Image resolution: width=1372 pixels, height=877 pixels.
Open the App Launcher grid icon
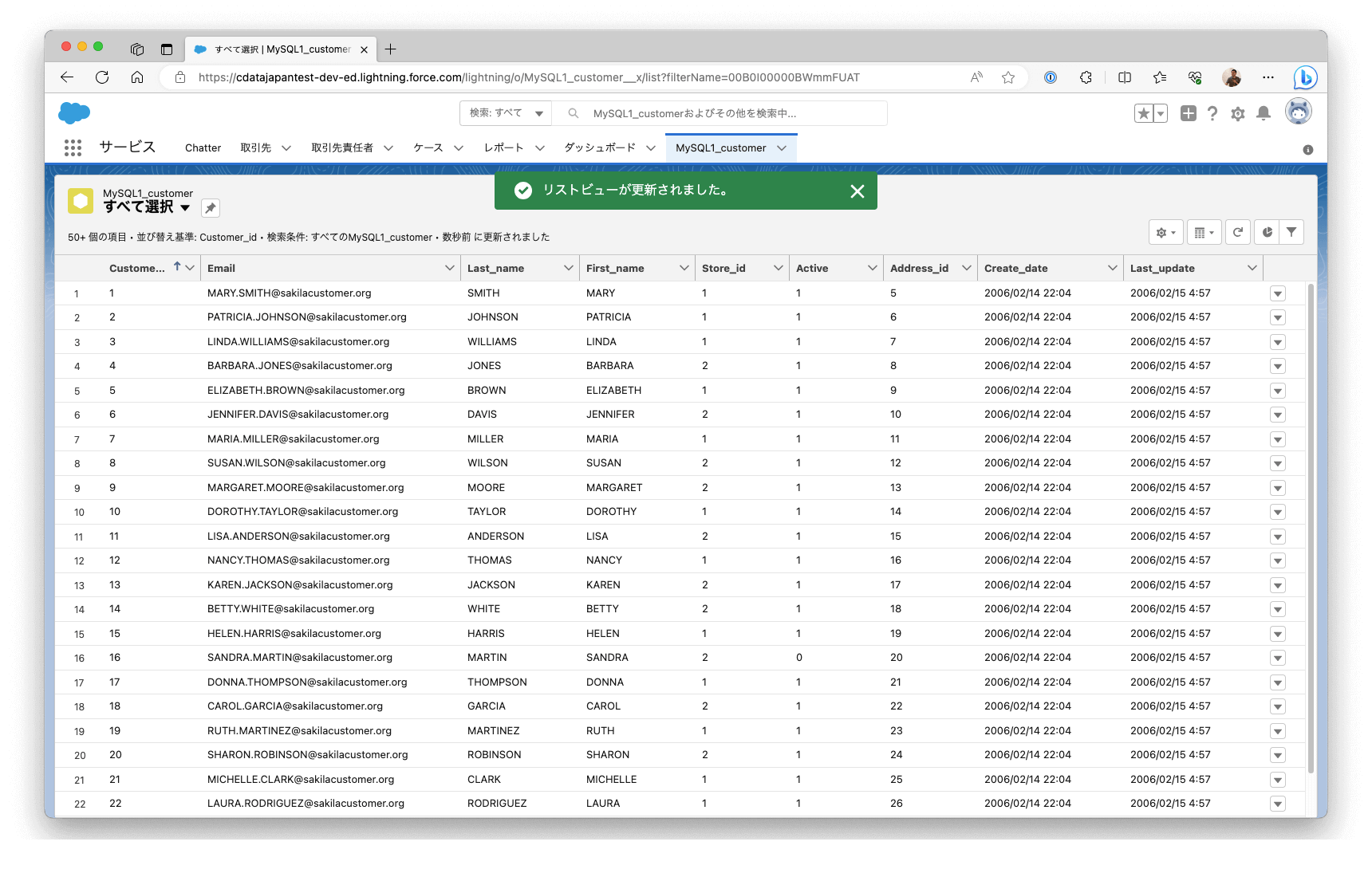click(73, 147)
